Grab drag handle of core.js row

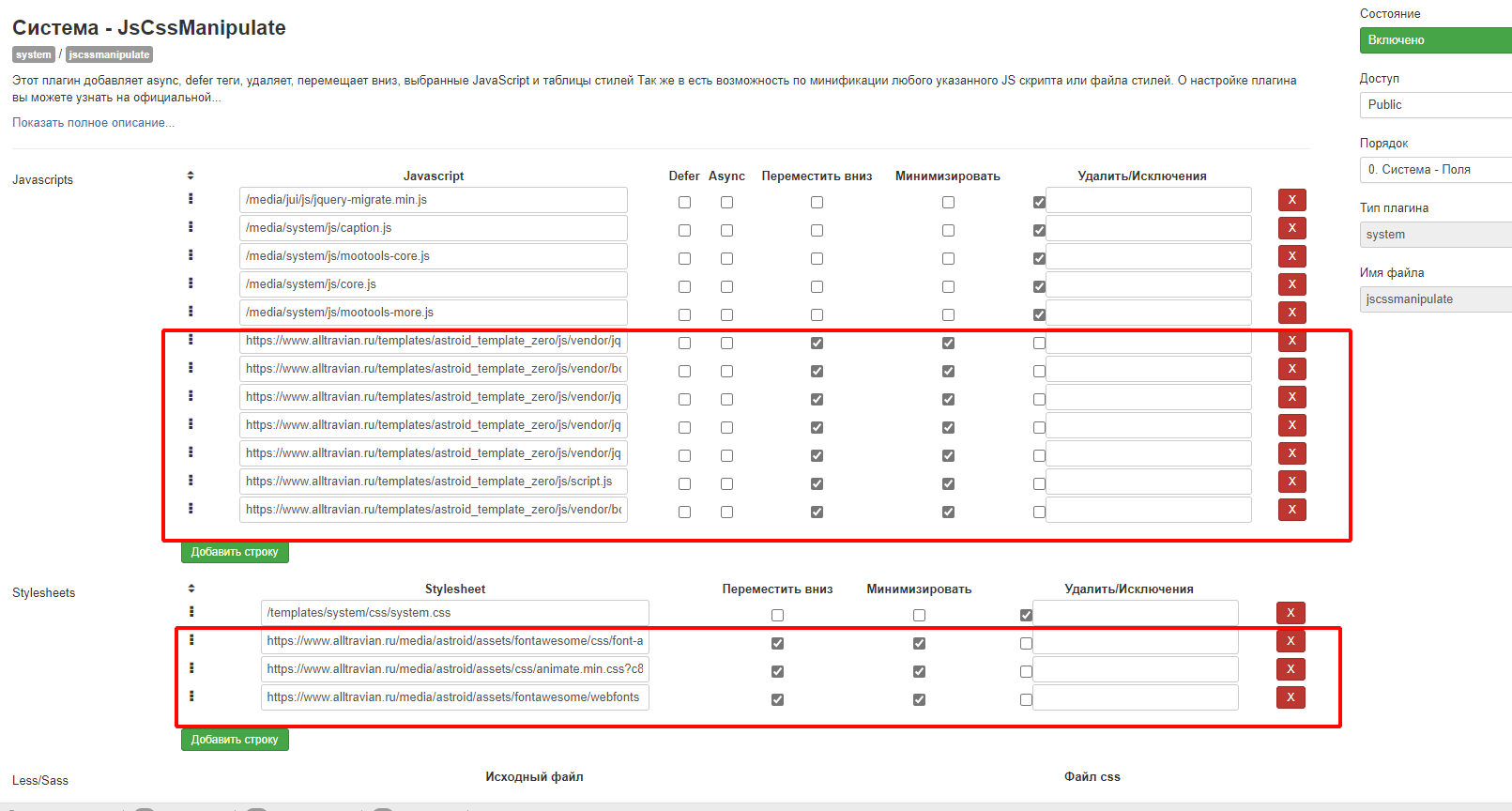pyautogui.click(x=191, y=283)
